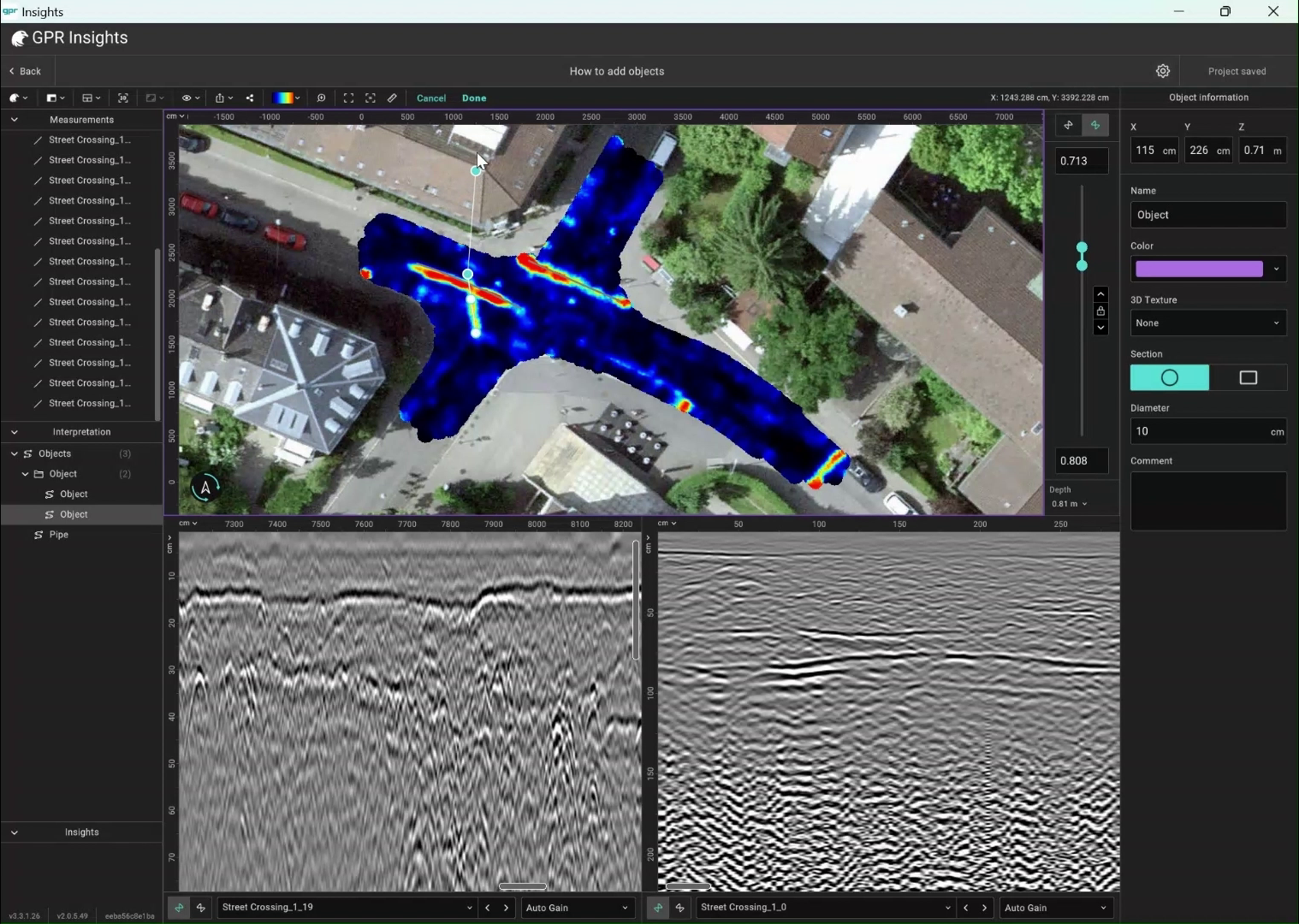Toggle the visibility eye icon
The width and height of the screenshot is (1299, 924).
187,98
